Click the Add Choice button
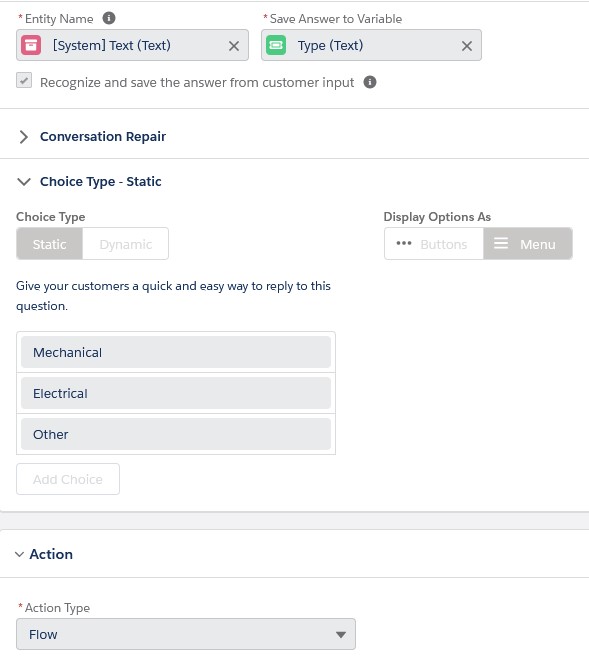Image resolution: width=589 pixels, height=670 pixels. tap(68, 479)
